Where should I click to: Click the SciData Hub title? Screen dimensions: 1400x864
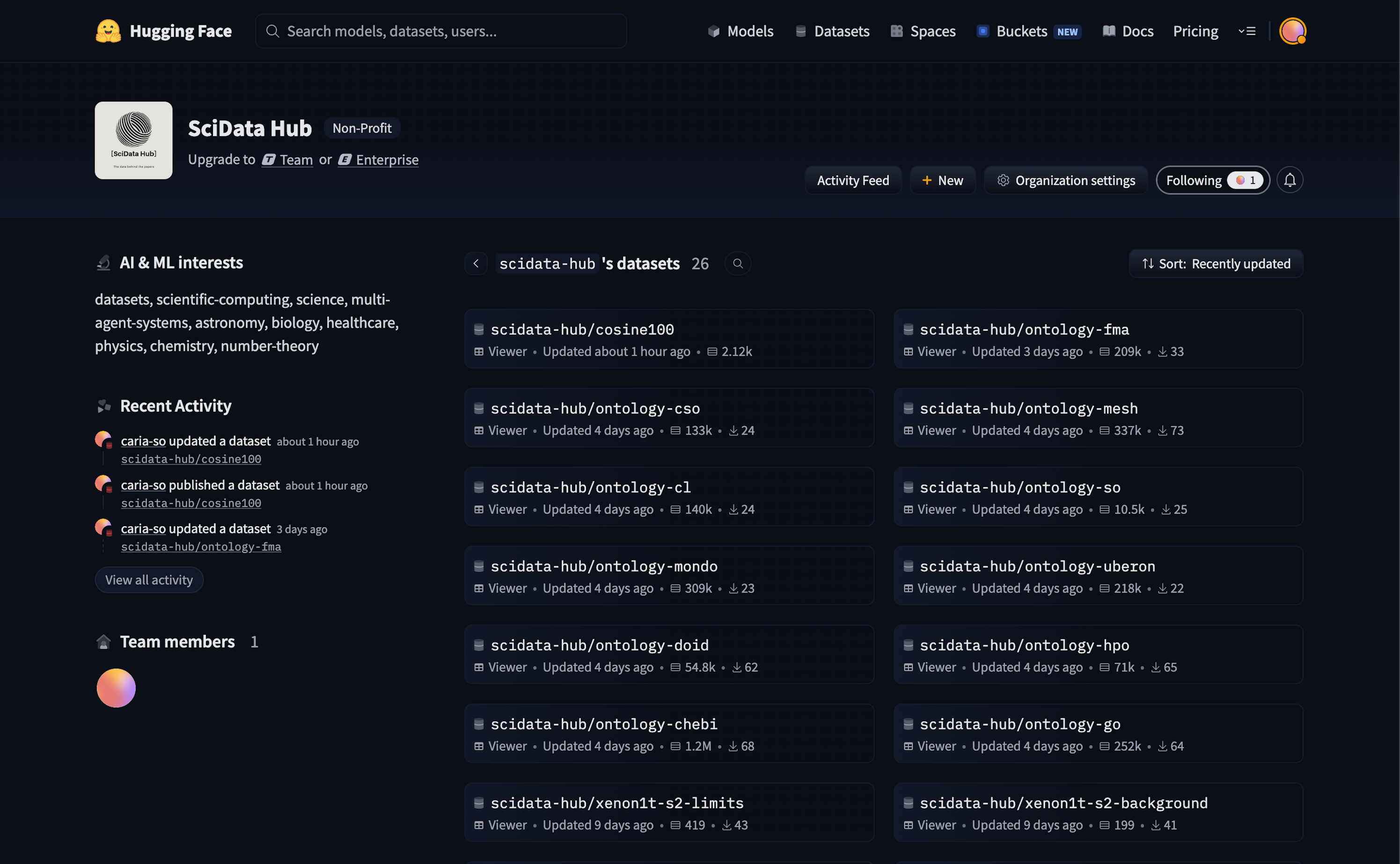coord(249,128)
